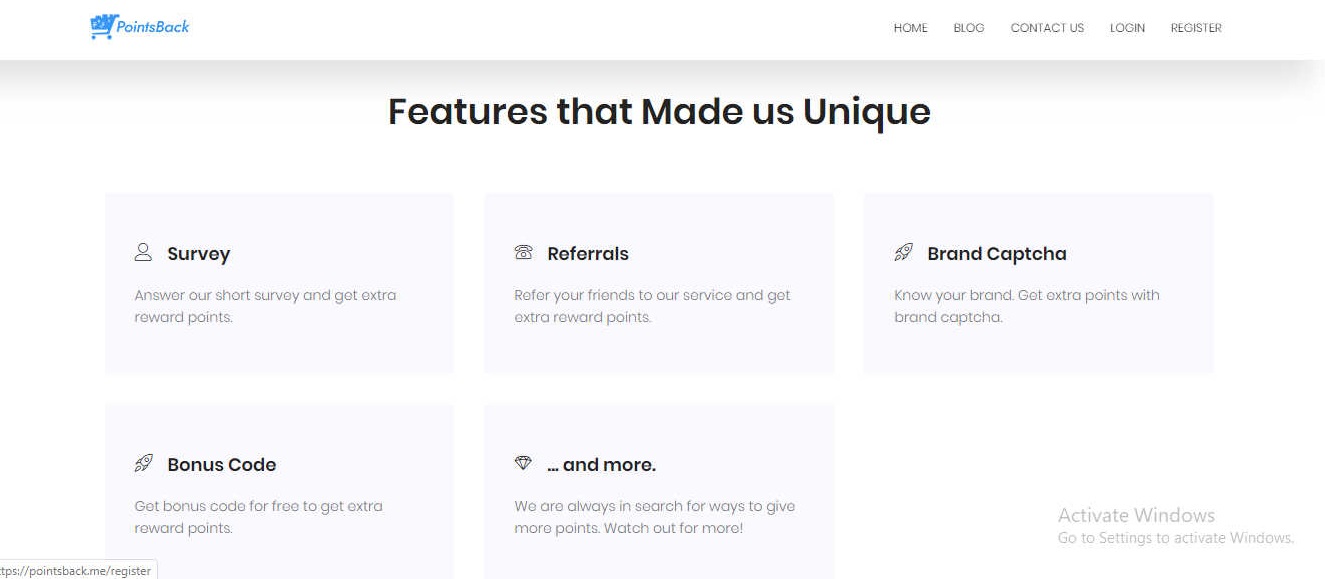
Task: Click the person icon beside Survey
Action: (x=143, y=252)
